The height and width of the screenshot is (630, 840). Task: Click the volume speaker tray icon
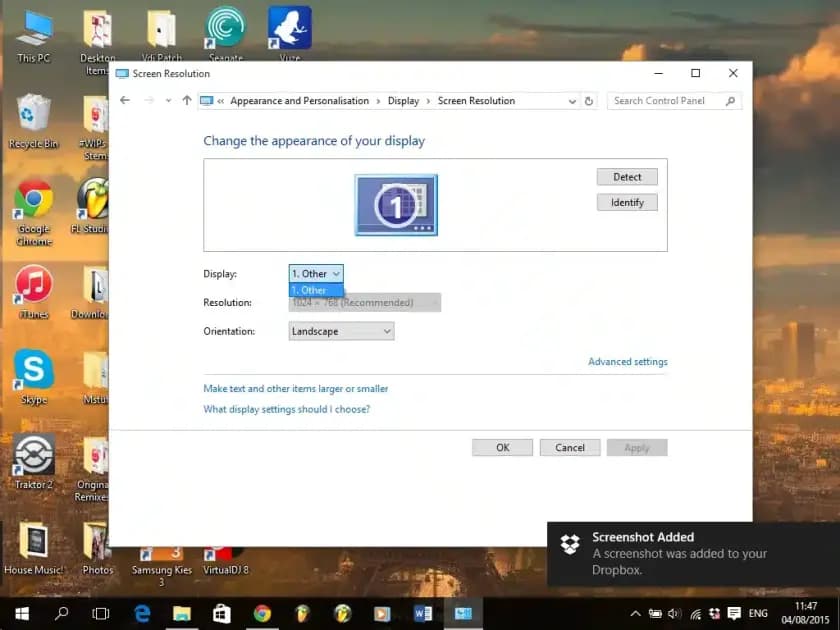(674, 613)
